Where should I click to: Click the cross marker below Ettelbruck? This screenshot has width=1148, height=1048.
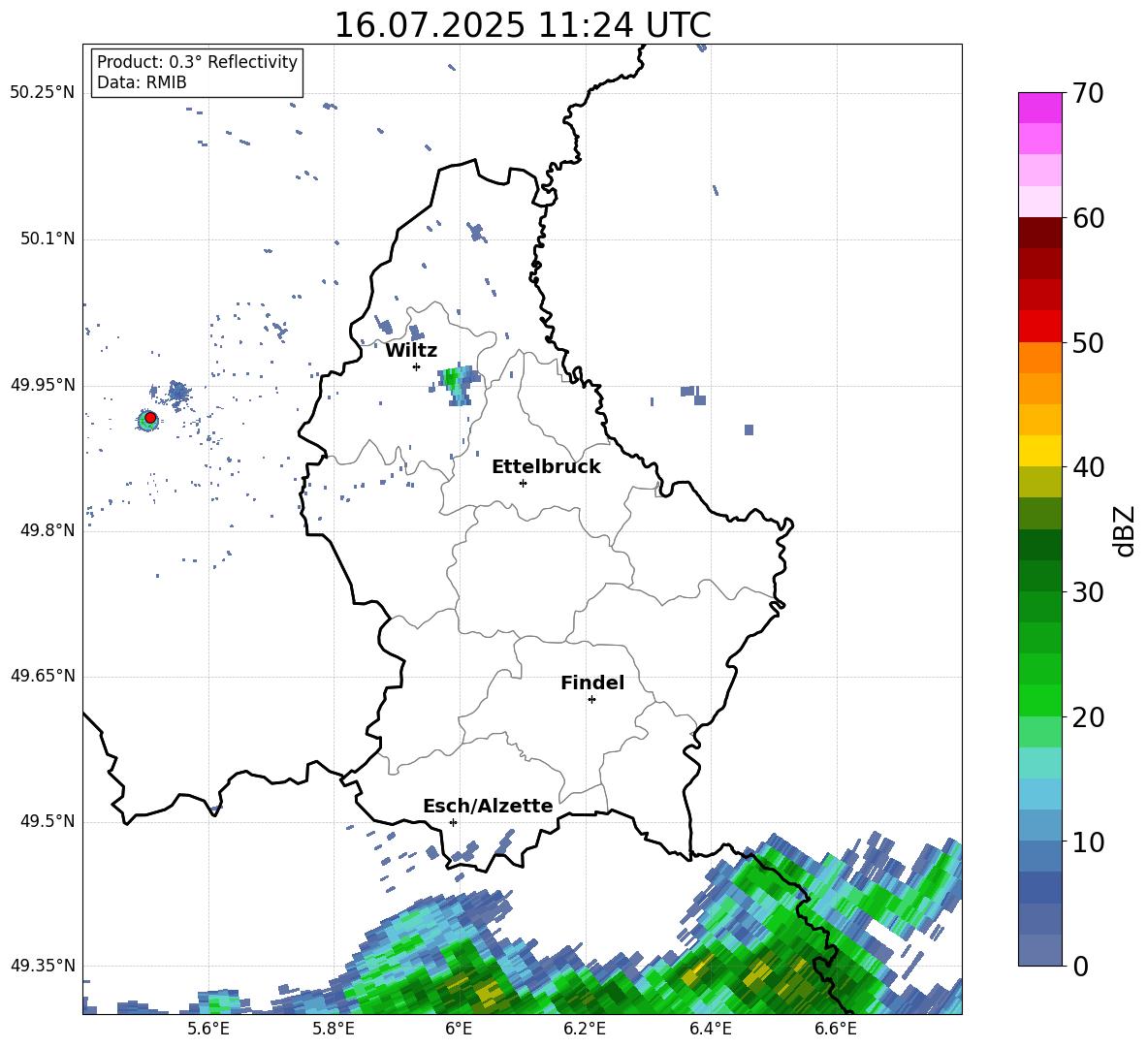pos(523,483)
